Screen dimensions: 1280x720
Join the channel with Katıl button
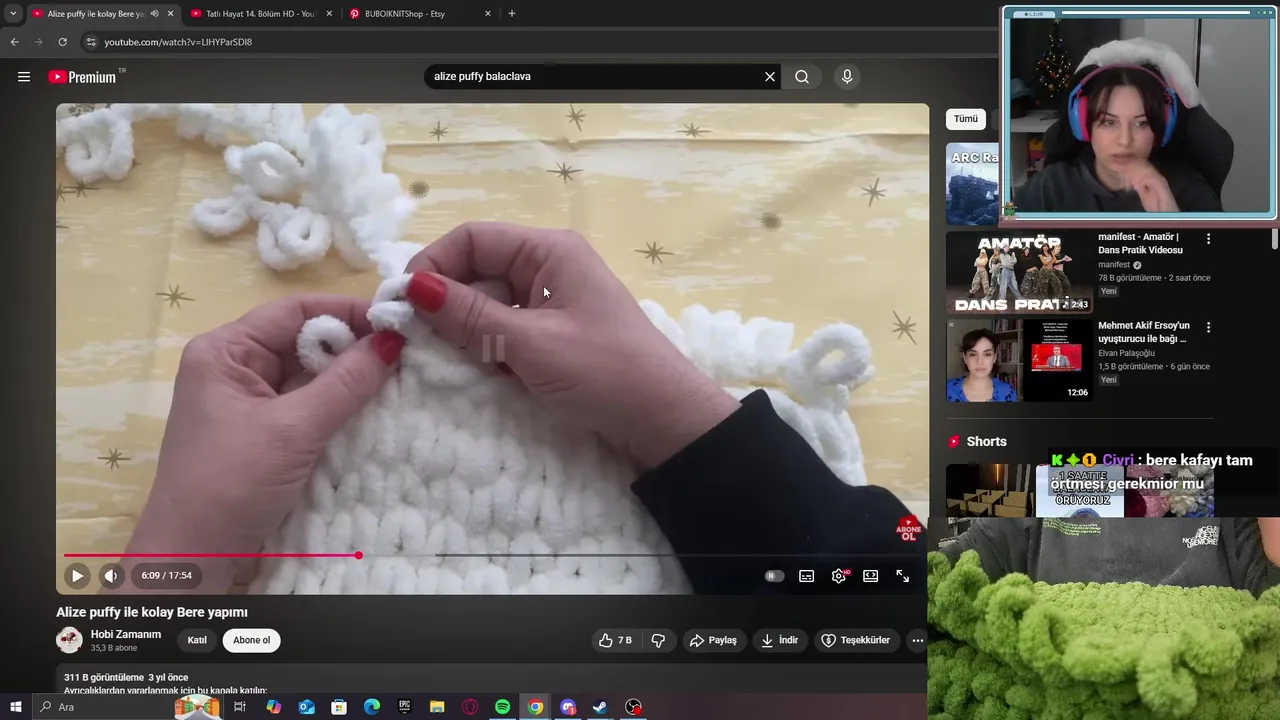pyautogui.click(x=197, y=640)
